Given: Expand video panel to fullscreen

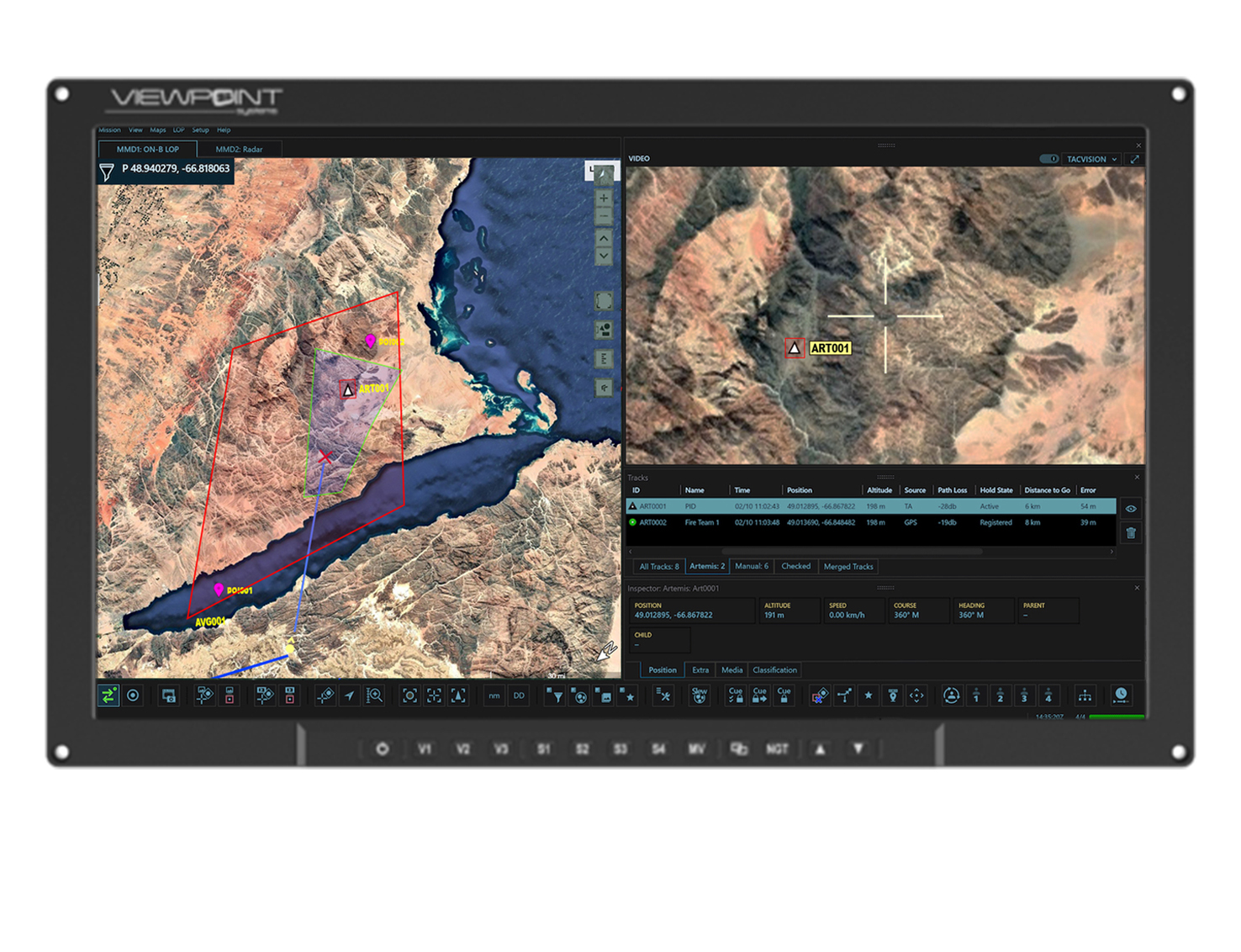Looking at the screenshot, I should 1134,159.
